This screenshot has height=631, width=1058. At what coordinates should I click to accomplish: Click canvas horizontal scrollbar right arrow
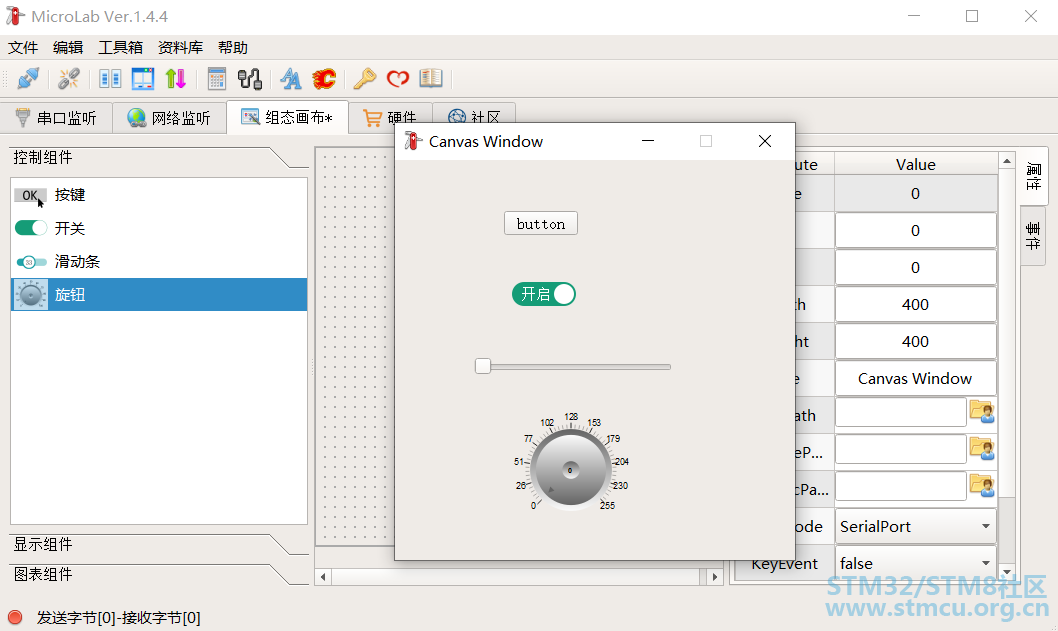715,576
